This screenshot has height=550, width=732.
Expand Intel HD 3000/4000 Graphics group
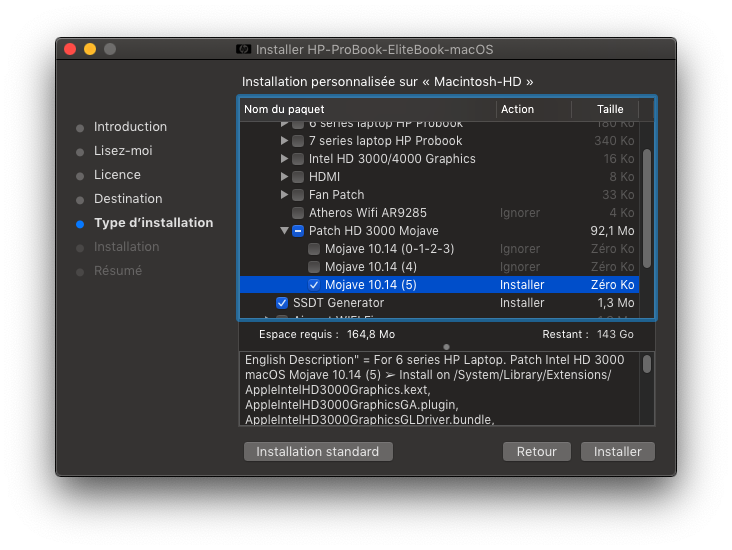tap(284, 158)
